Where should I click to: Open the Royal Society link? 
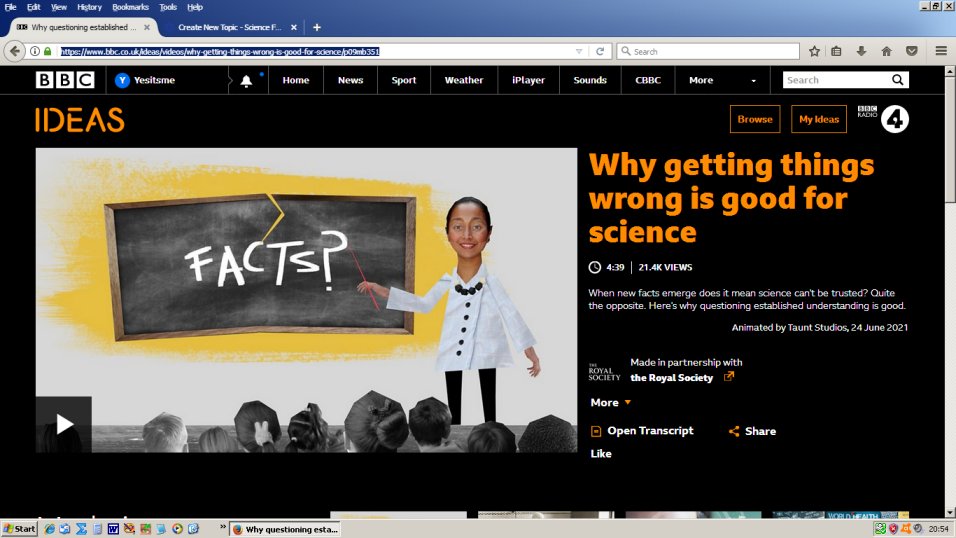coord(672,377)
